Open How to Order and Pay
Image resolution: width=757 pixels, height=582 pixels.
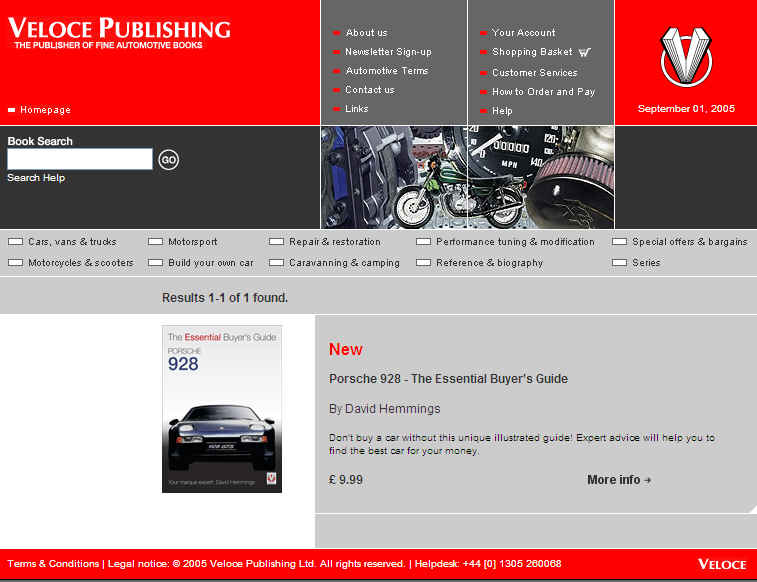click(x=544, y=92)
